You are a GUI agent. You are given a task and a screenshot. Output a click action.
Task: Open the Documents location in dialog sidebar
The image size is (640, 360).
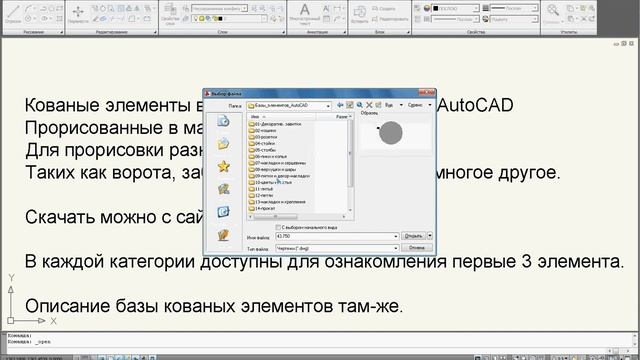(x=223, y=144)
